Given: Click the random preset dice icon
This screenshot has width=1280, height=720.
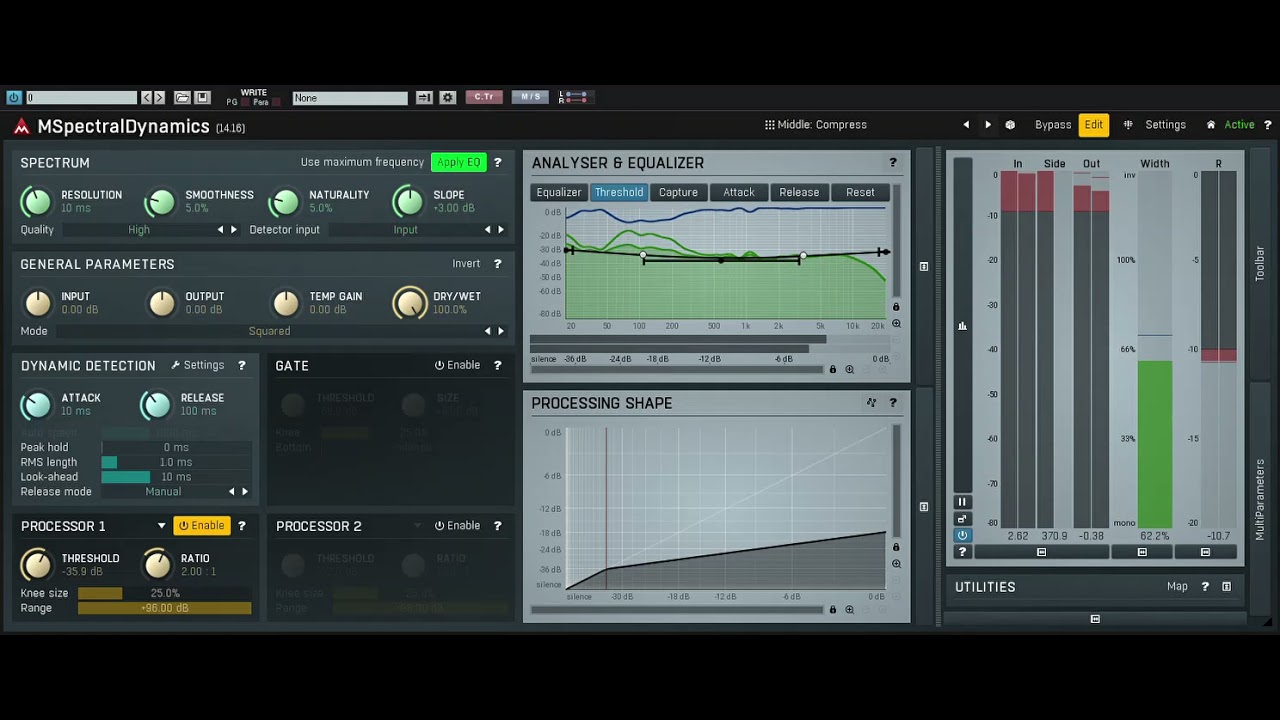Looking at the screenshot, I should point(1010,125).
